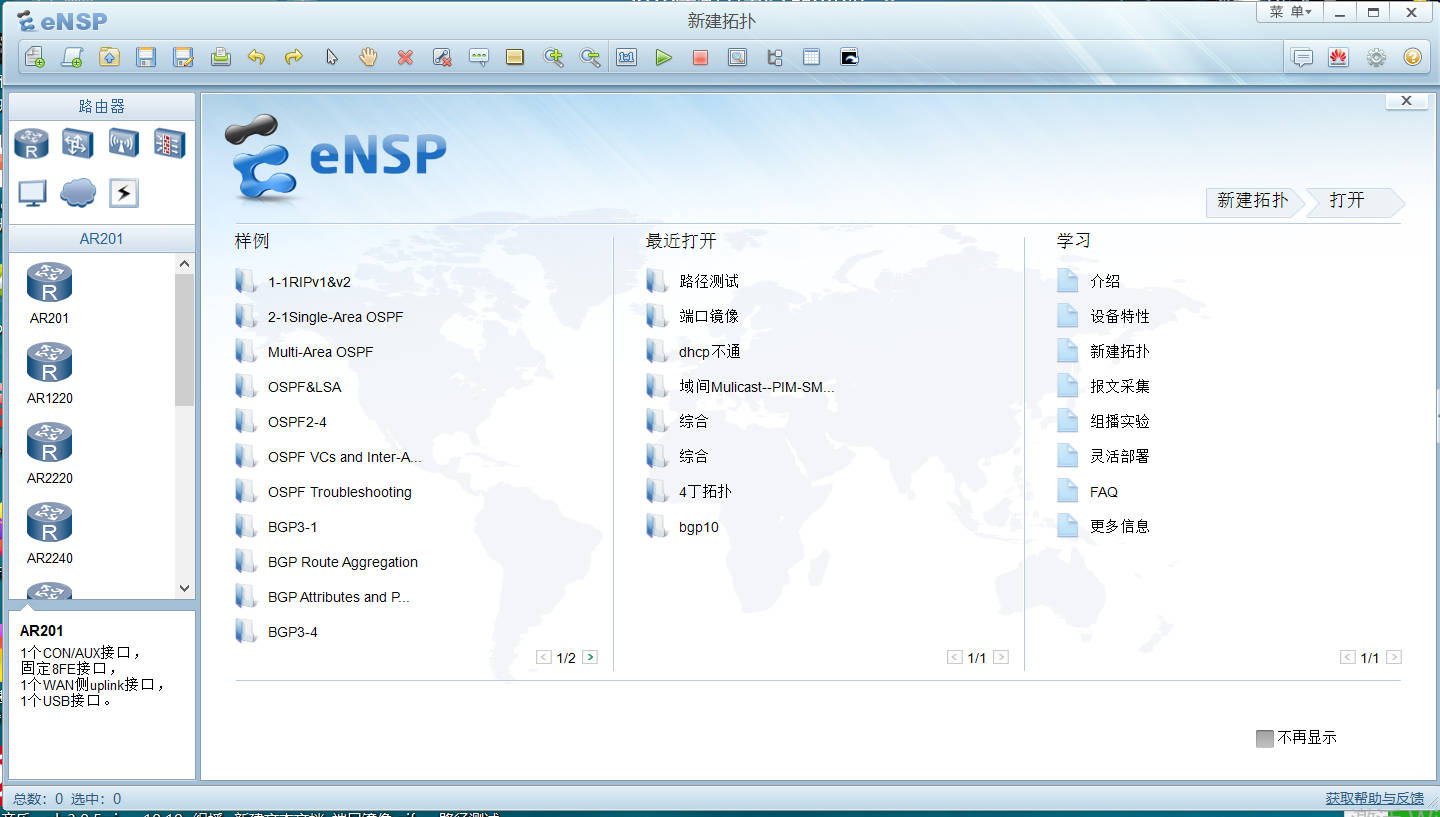Activate the zoom in toolbar icon
The width and height of the screenshot is (1440, 817).
pyautogui.click(x=553, y=57)
